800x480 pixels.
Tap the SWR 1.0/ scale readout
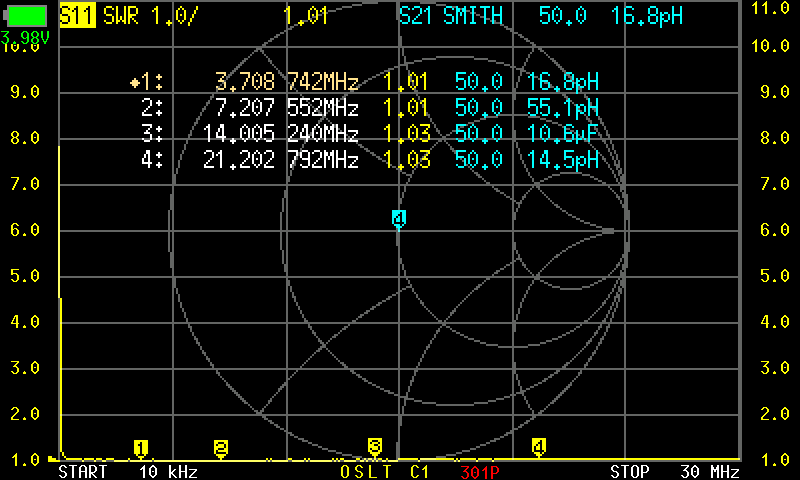click(151, 16)
